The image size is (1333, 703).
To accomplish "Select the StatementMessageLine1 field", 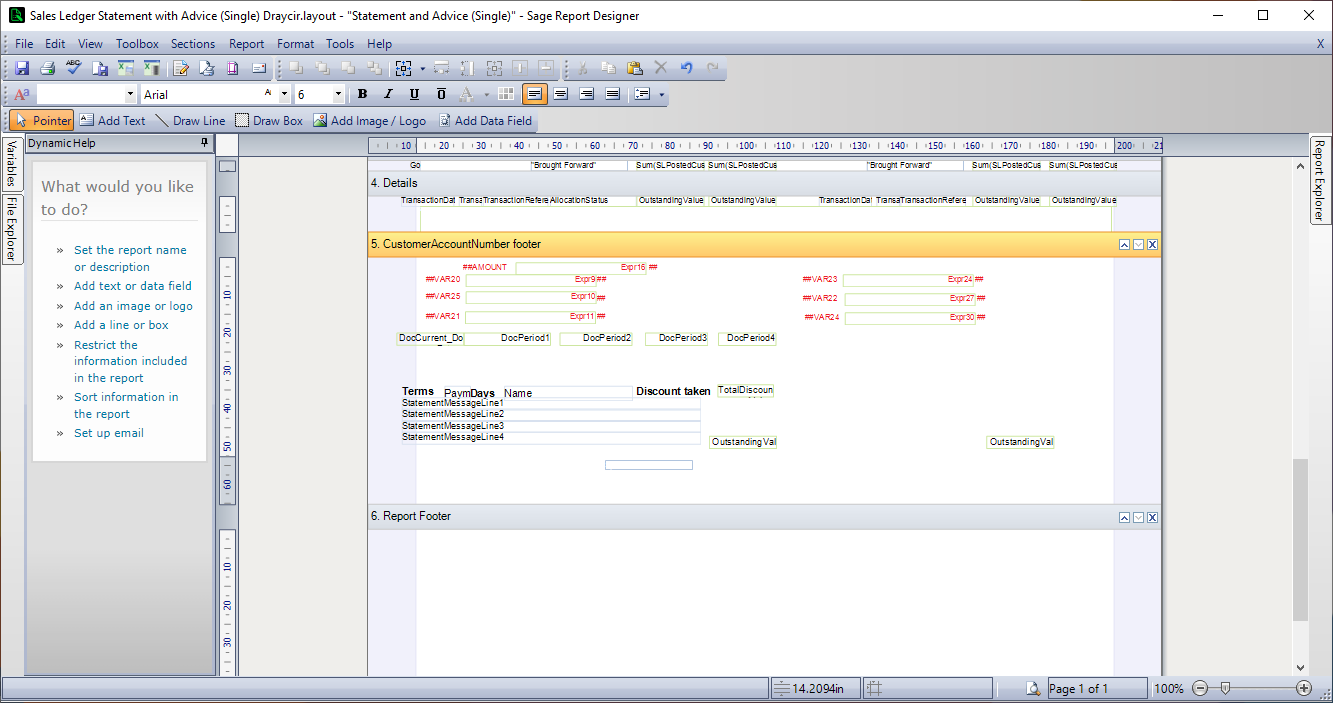I will coord(551,402).
